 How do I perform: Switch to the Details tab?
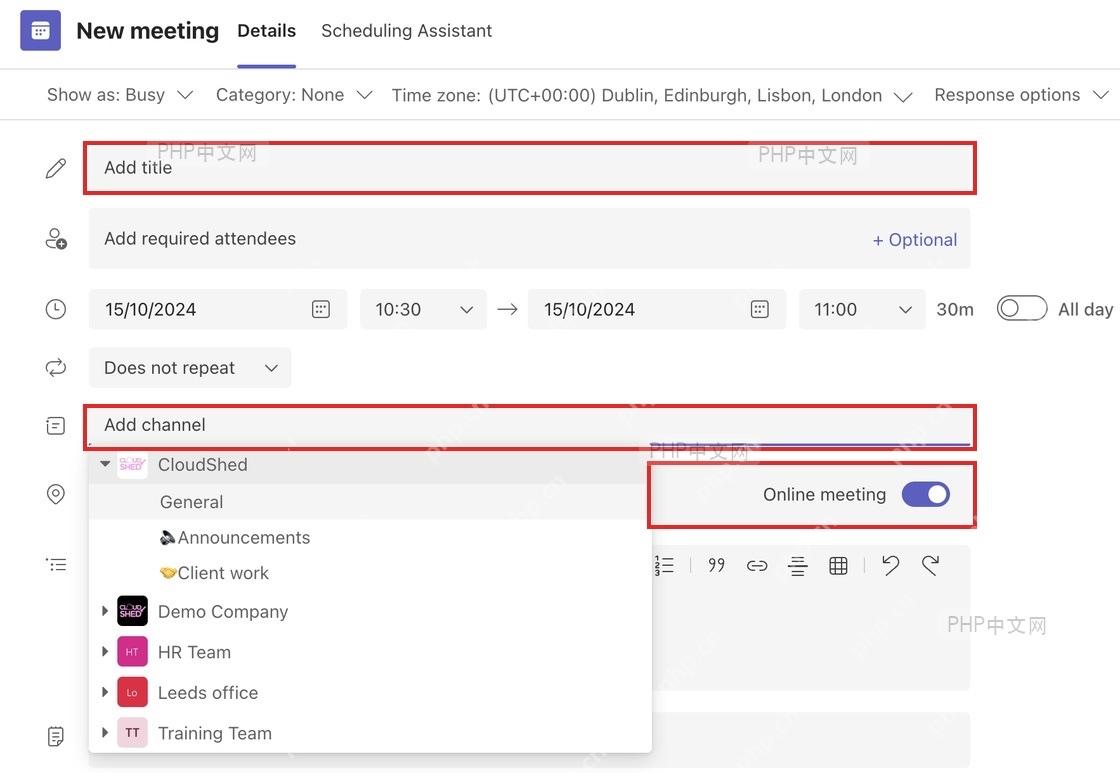(x=266, y=31)
